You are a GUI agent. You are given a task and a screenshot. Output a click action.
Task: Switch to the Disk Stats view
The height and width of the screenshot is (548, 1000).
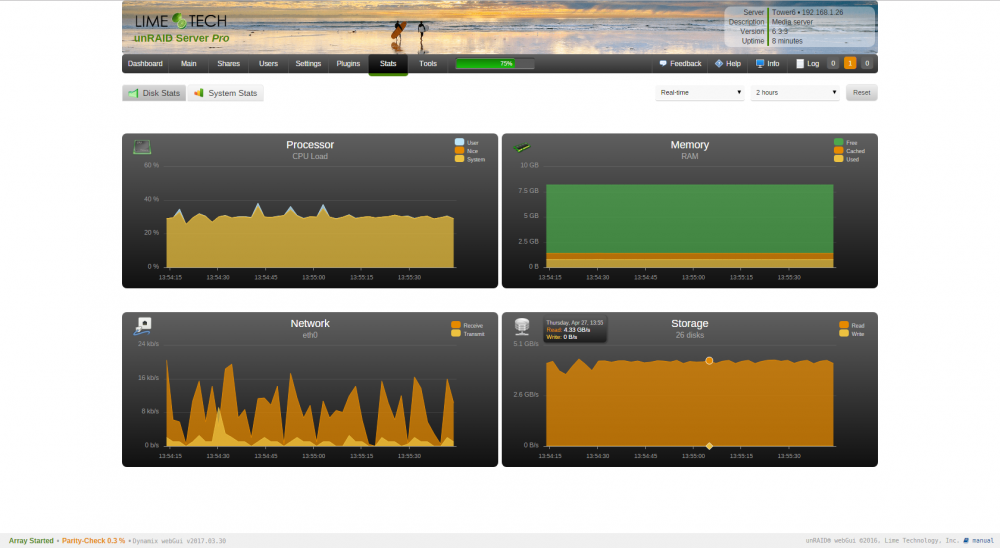[154, 93]
